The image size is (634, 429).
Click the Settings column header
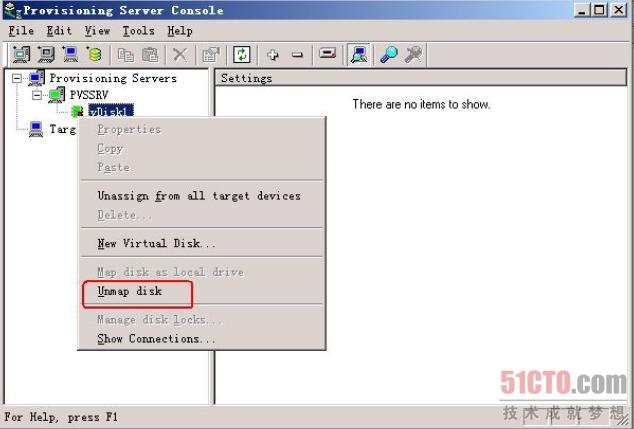point(421,78)
